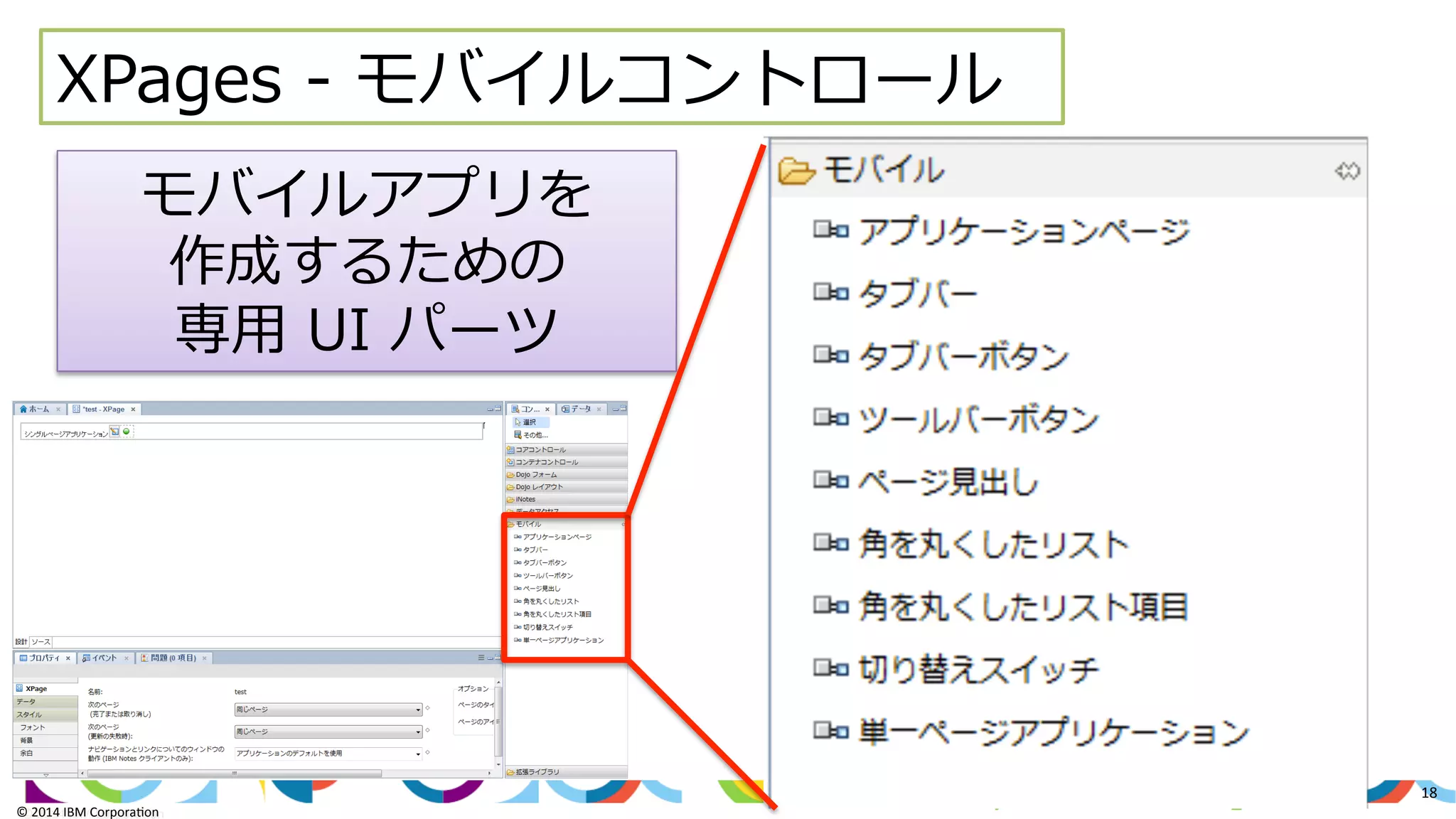Click 角を丸くしたリスト control icon in enlarged palette
The image size is (1456, 819).
click(x=831, y=544)
